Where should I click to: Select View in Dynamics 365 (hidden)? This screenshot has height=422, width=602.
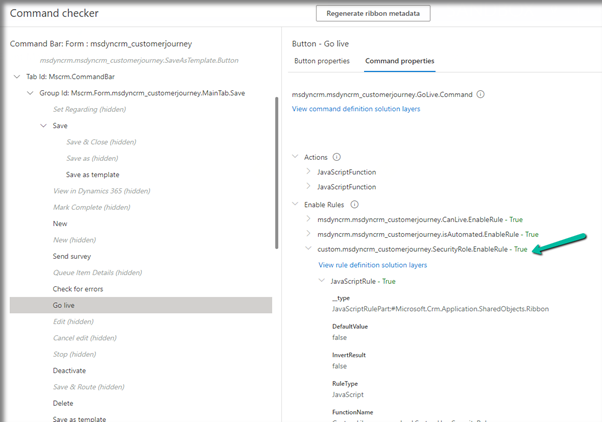tap(101, 191)
